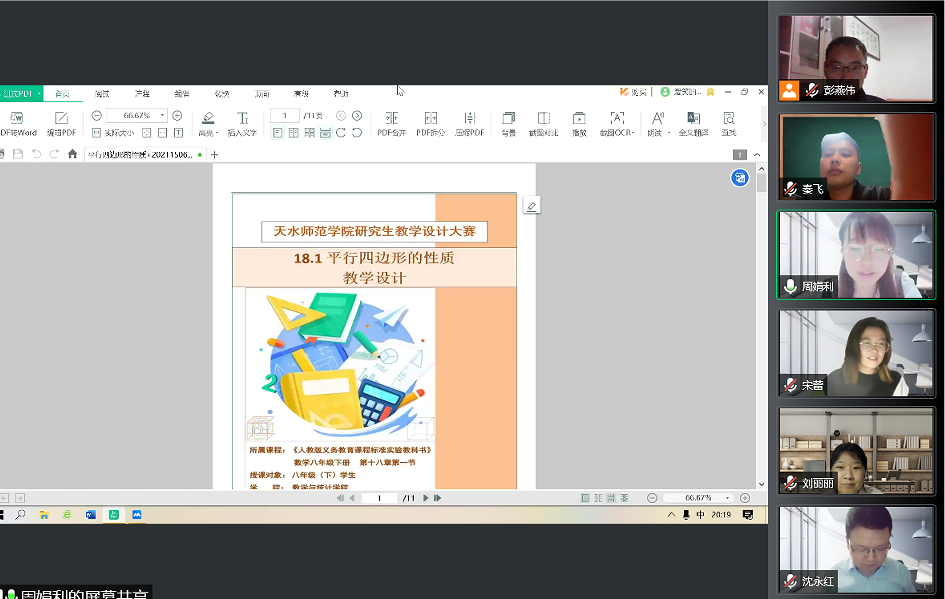Click the PDF to Word converter icon
This screenshot has width=945, height=599.
point(17,118)
